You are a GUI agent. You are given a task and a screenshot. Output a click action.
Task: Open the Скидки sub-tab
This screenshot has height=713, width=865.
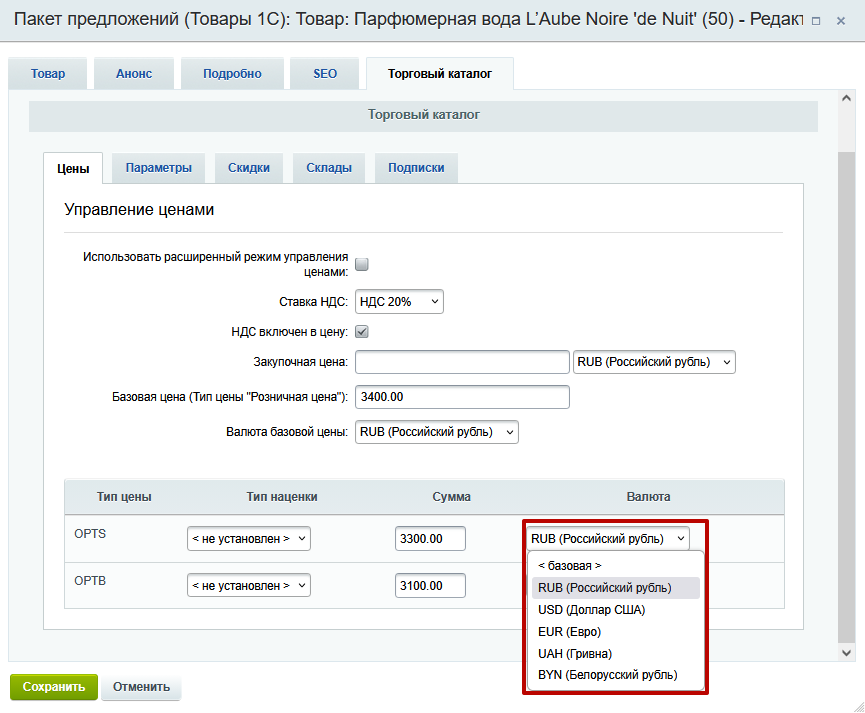[x=249, y=168]
